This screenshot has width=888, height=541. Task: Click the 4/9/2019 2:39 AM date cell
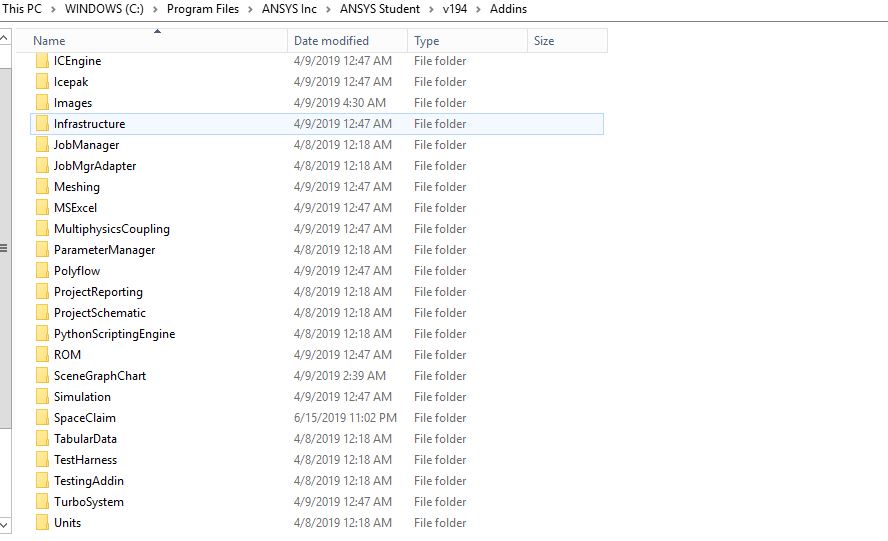340,376
